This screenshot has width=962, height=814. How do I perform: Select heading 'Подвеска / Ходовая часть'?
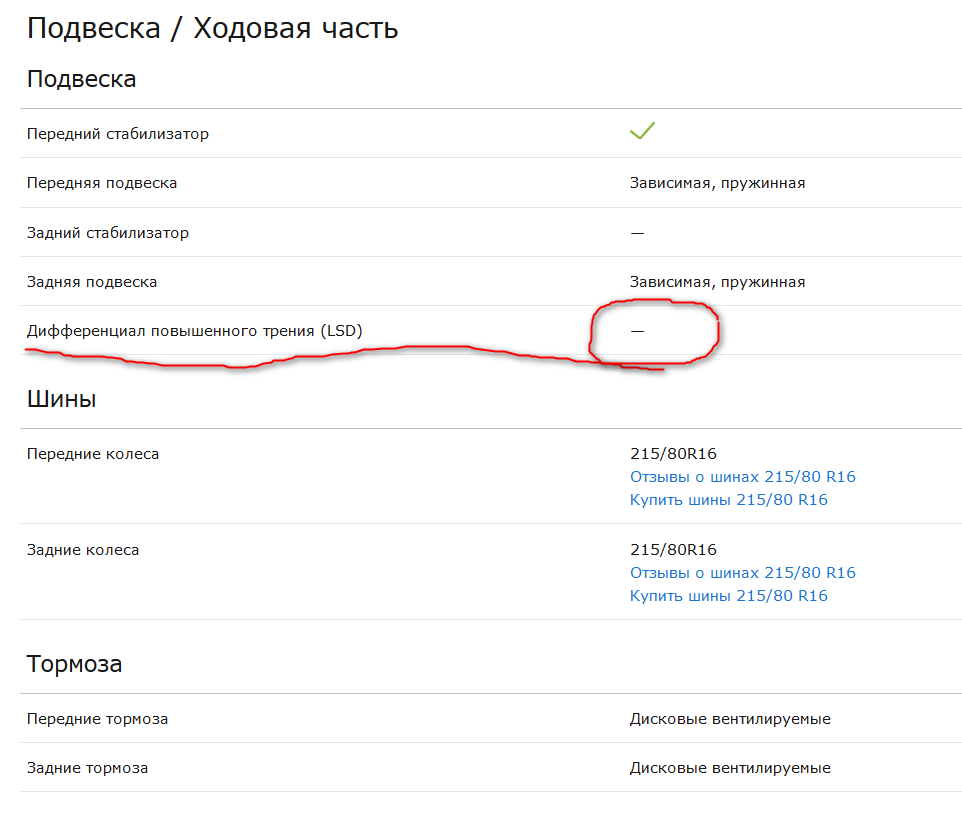(x=212, y=28)
